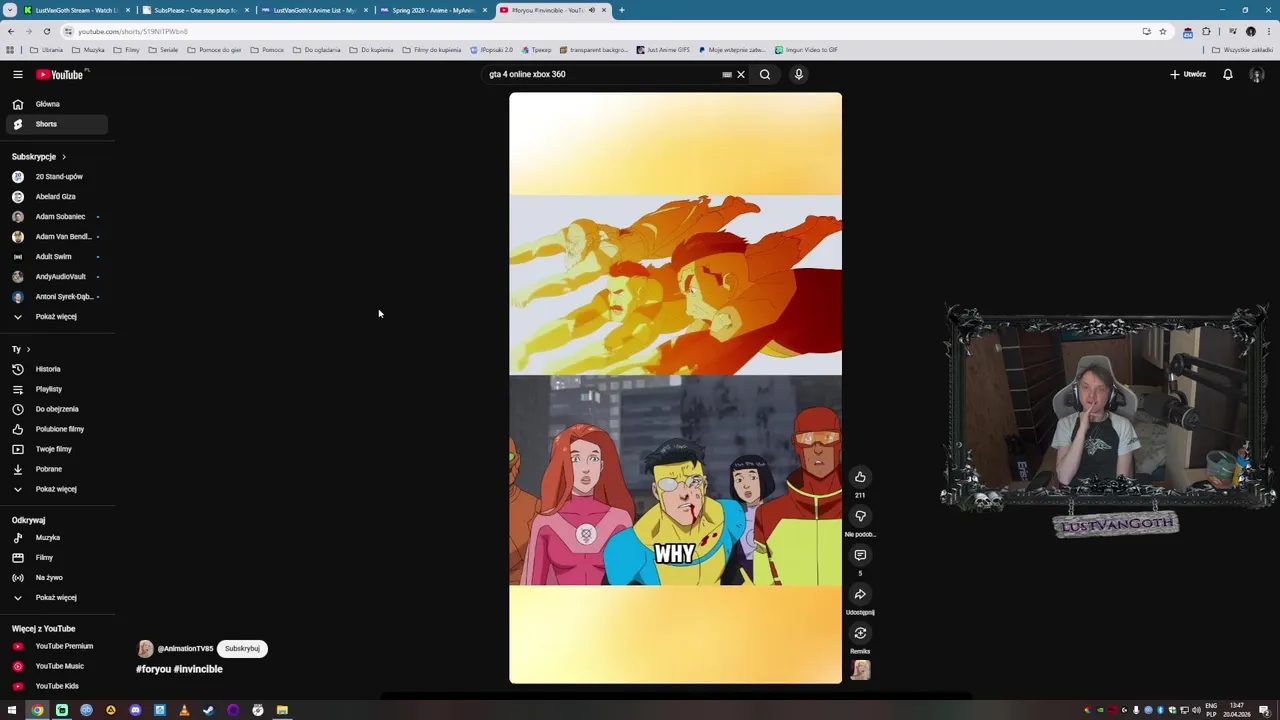Open Filmy under Odkrywaj
Image resolution: width=1280 pixels, height=720 pixels.
57,558
